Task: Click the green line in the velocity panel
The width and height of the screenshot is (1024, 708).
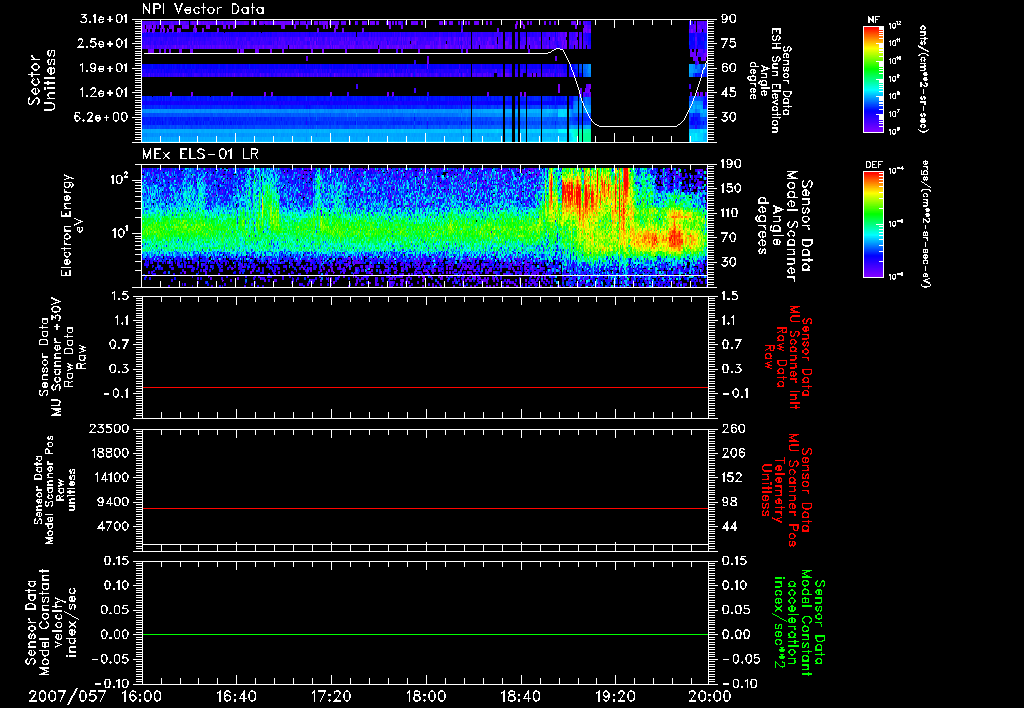Action: pyautogui.click(x=425, y=634)
